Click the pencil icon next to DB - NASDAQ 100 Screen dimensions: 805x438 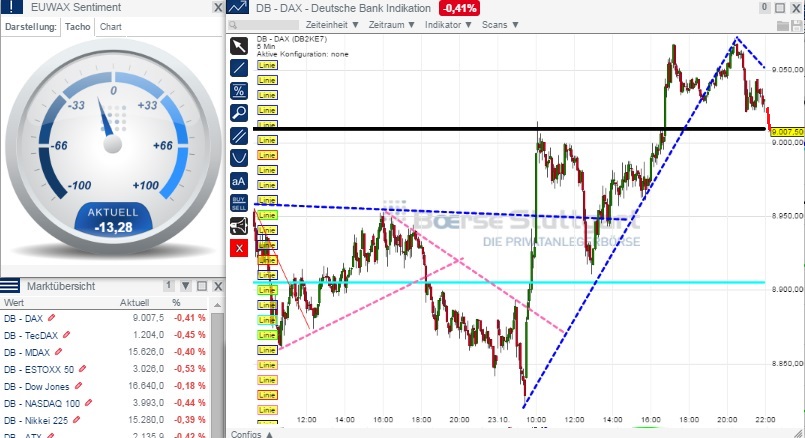88,403
